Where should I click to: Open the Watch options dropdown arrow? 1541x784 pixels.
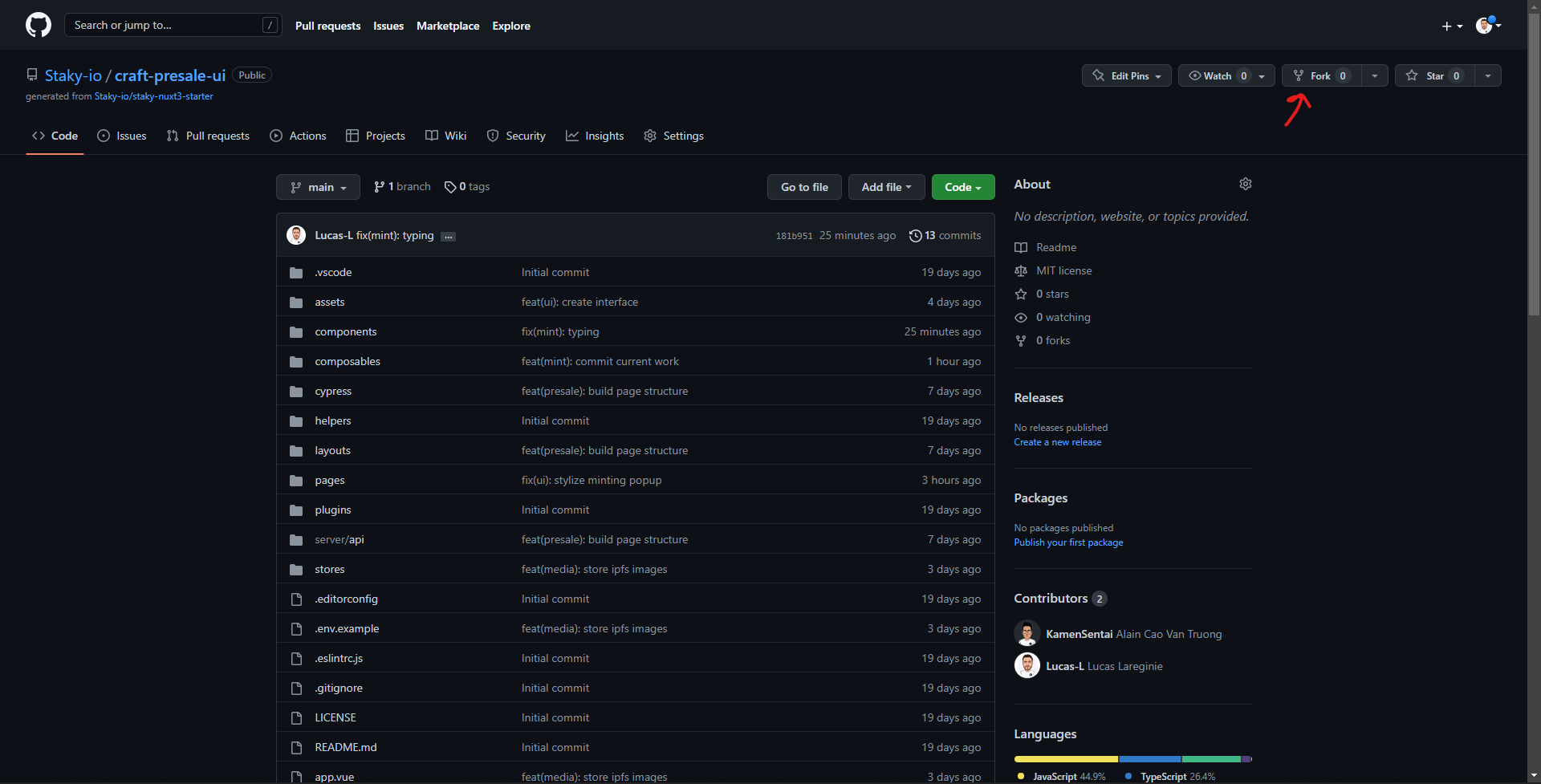click(x=1262, y=75)
